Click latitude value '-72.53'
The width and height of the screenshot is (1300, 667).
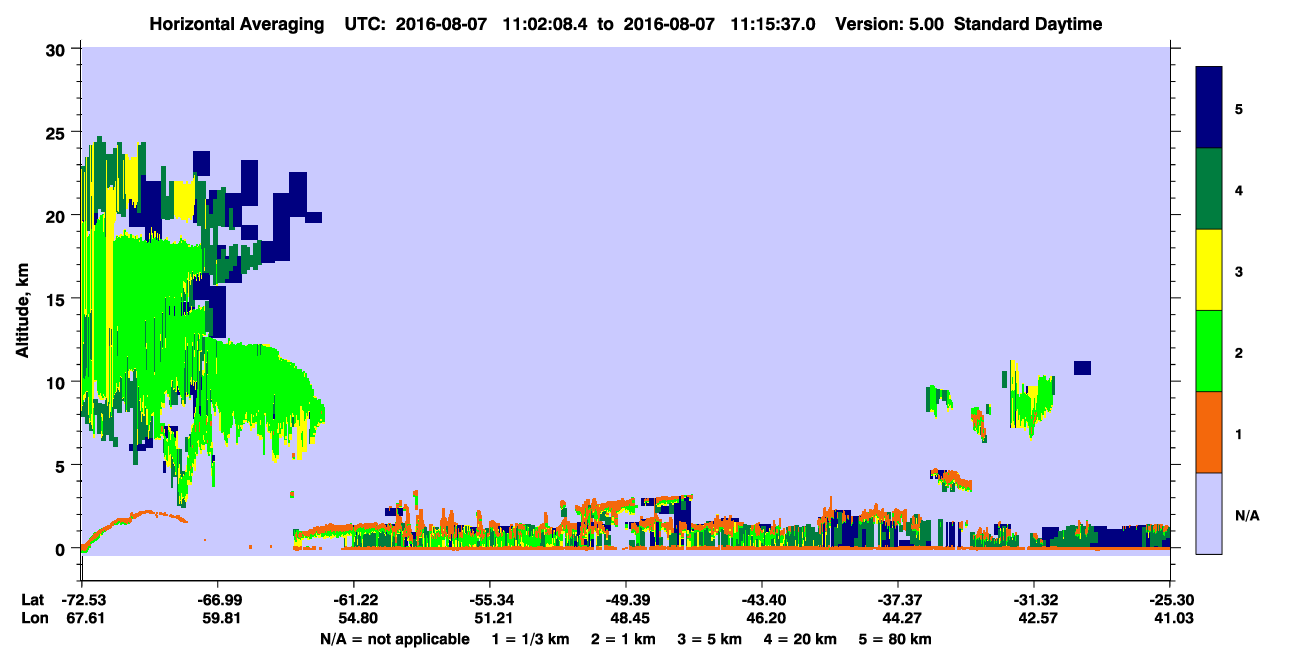(x=82, y=599)
